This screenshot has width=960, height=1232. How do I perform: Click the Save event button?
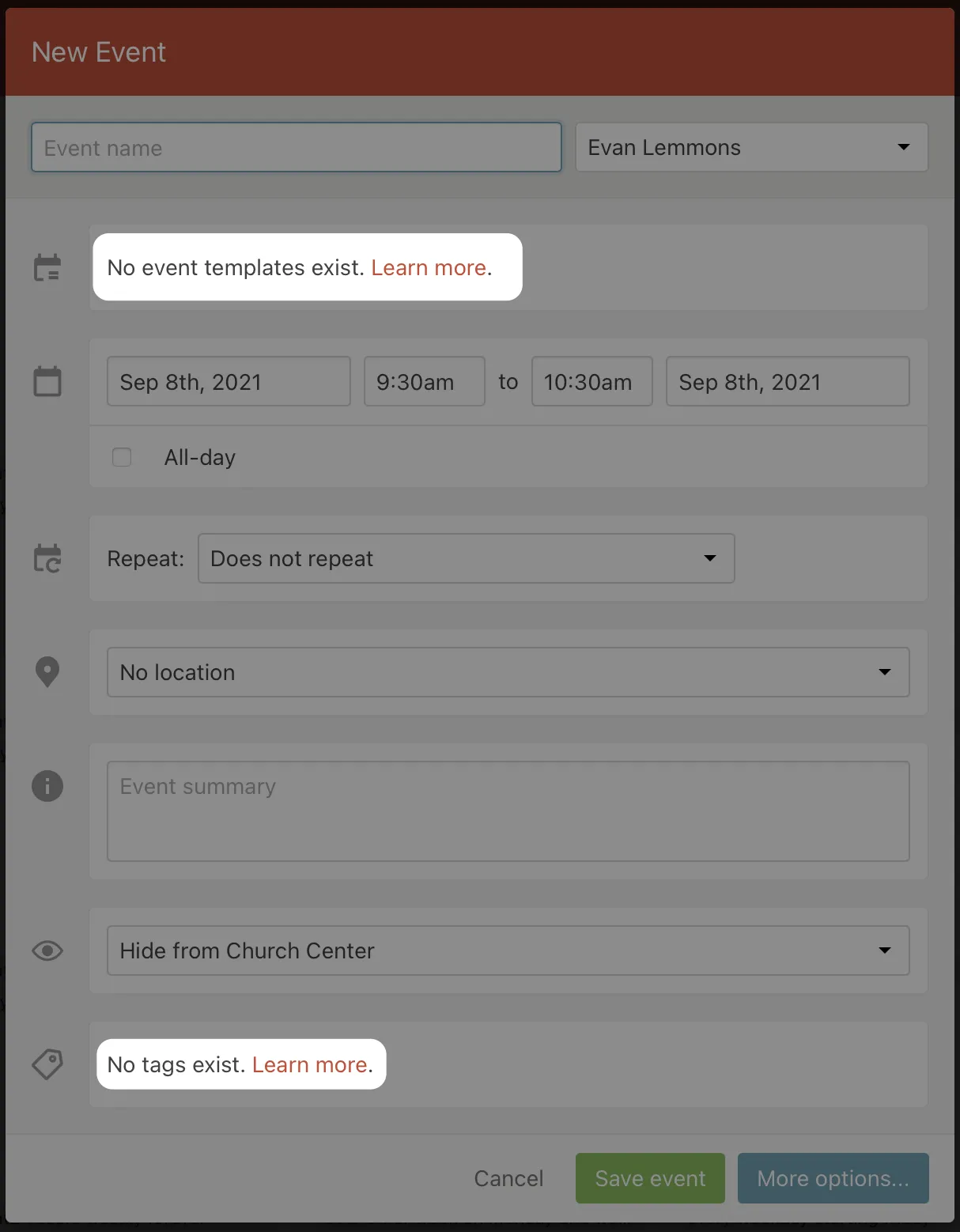pyautogui.click(x=649, y=1178)
